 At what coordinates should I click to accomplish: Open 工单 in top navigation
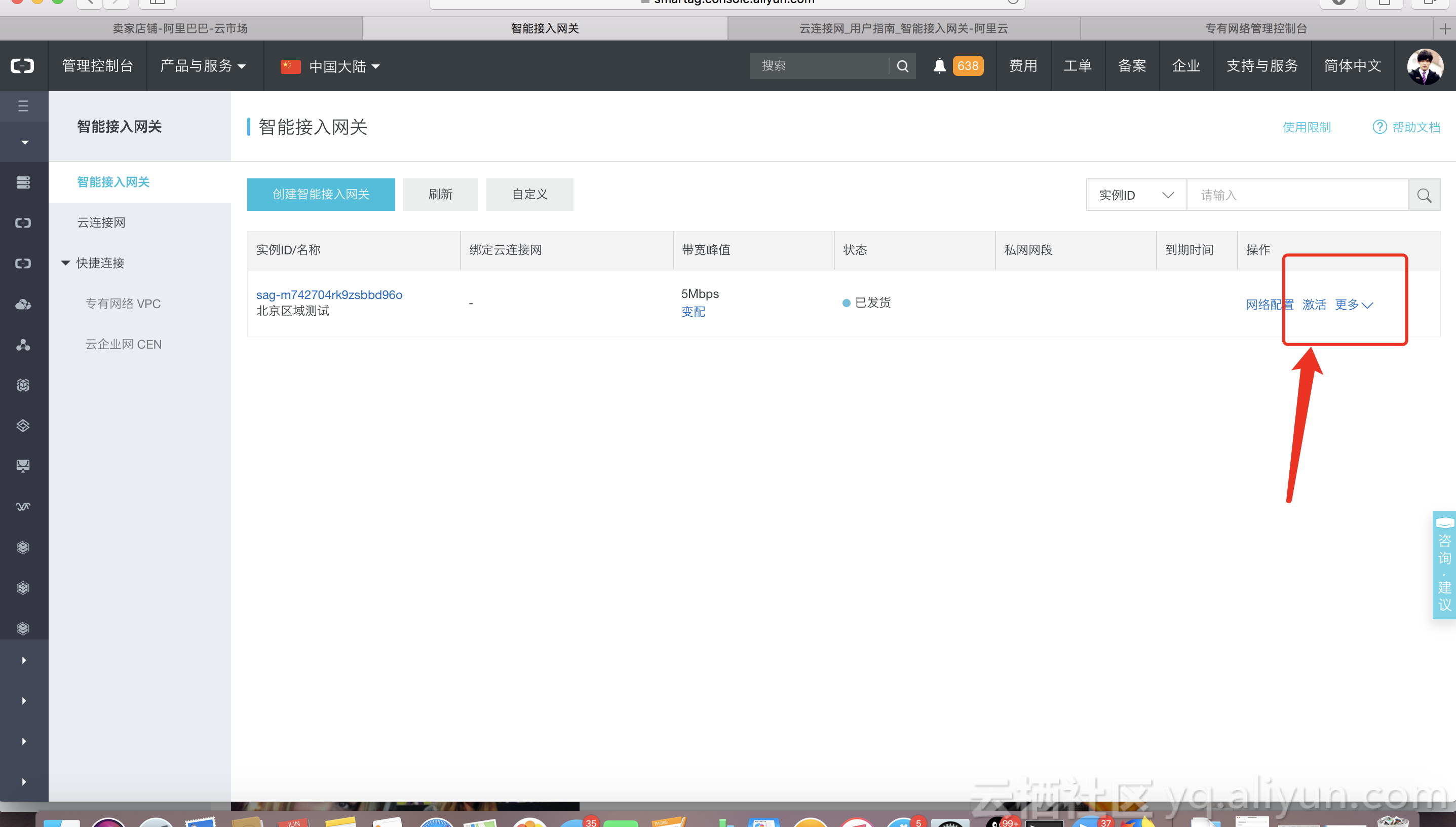click(x=1077, y=66)
